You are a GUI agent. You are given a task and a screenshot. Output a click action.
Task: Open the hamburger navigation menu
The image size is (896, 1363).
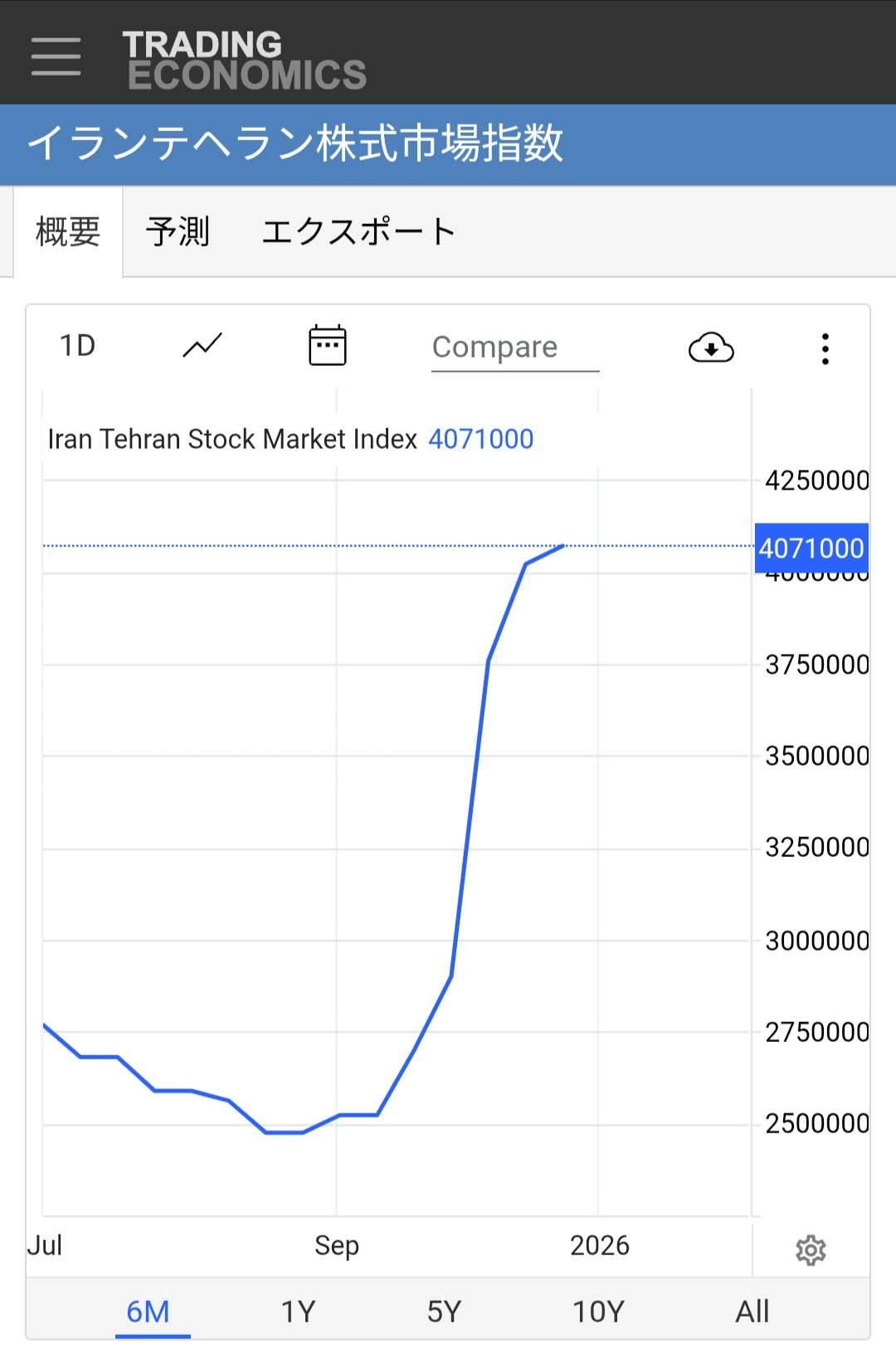tap(56, 56)
